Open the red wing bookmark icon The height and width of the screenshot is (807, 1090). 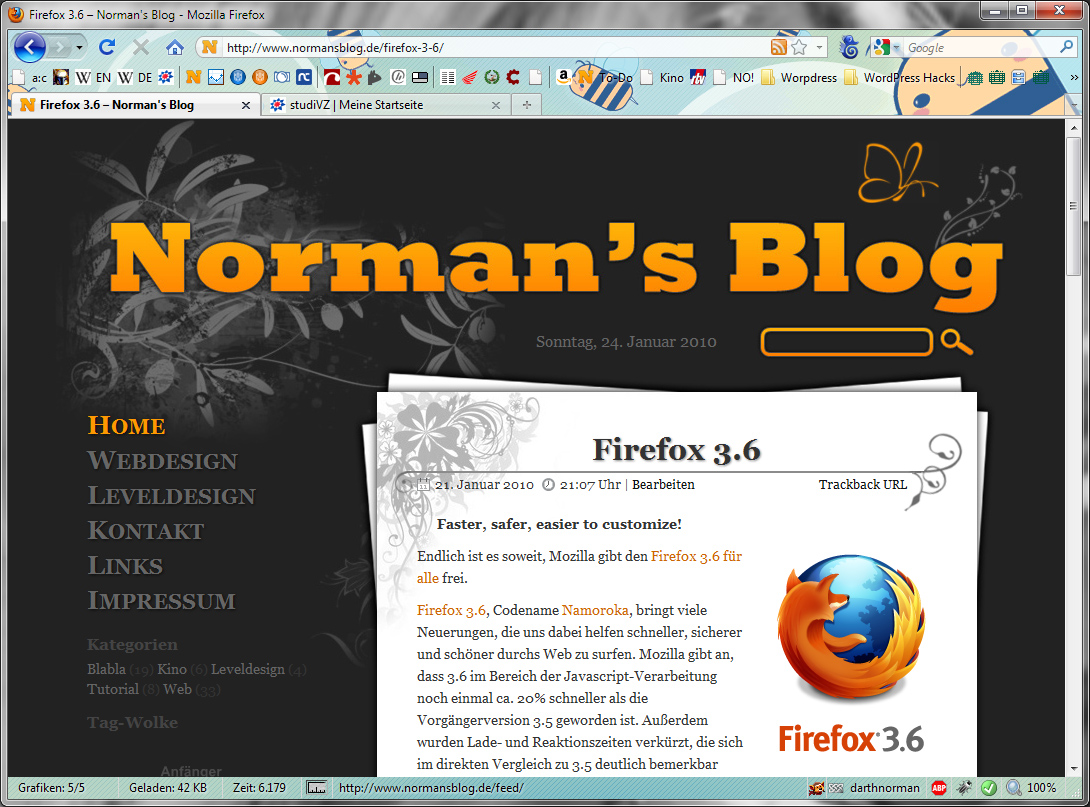[470, 77]
